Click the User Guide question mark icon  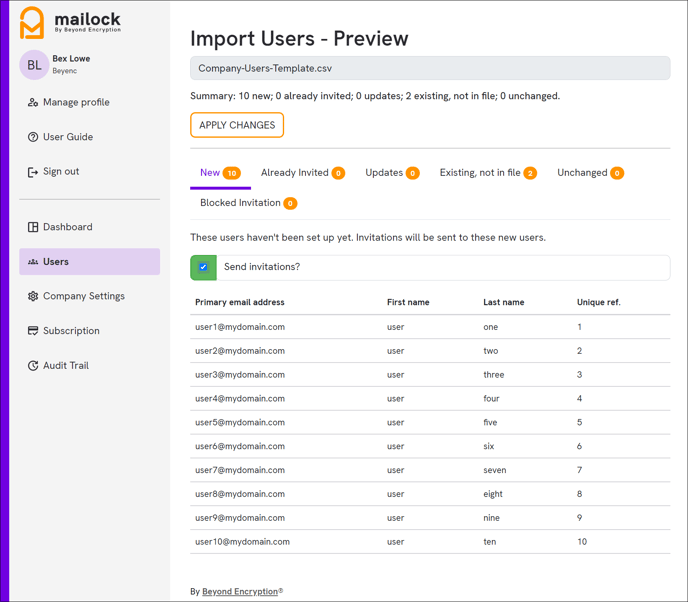tap(33, 137)
